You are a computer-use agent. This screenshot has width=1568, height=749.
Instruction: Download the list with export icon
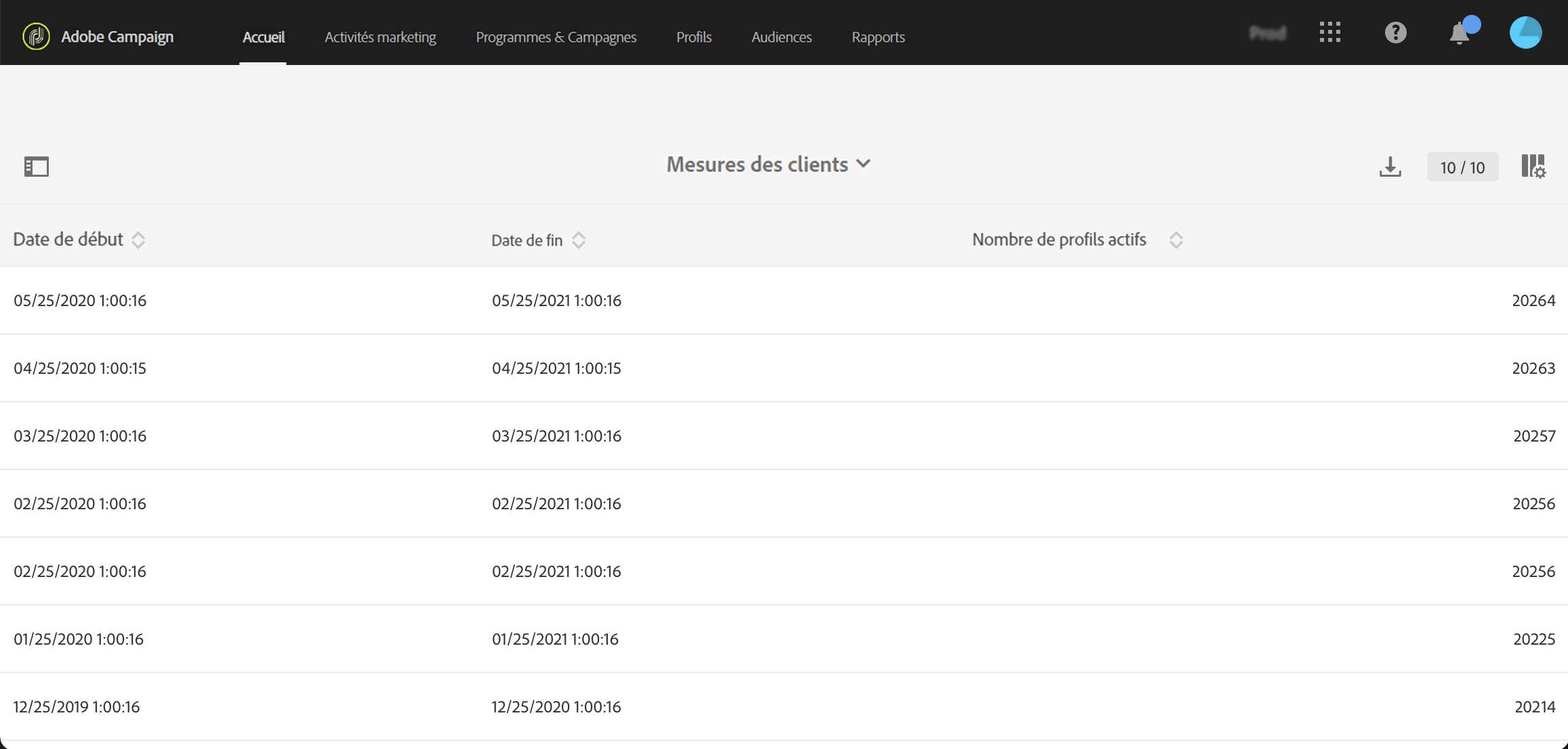[1390, 167]
